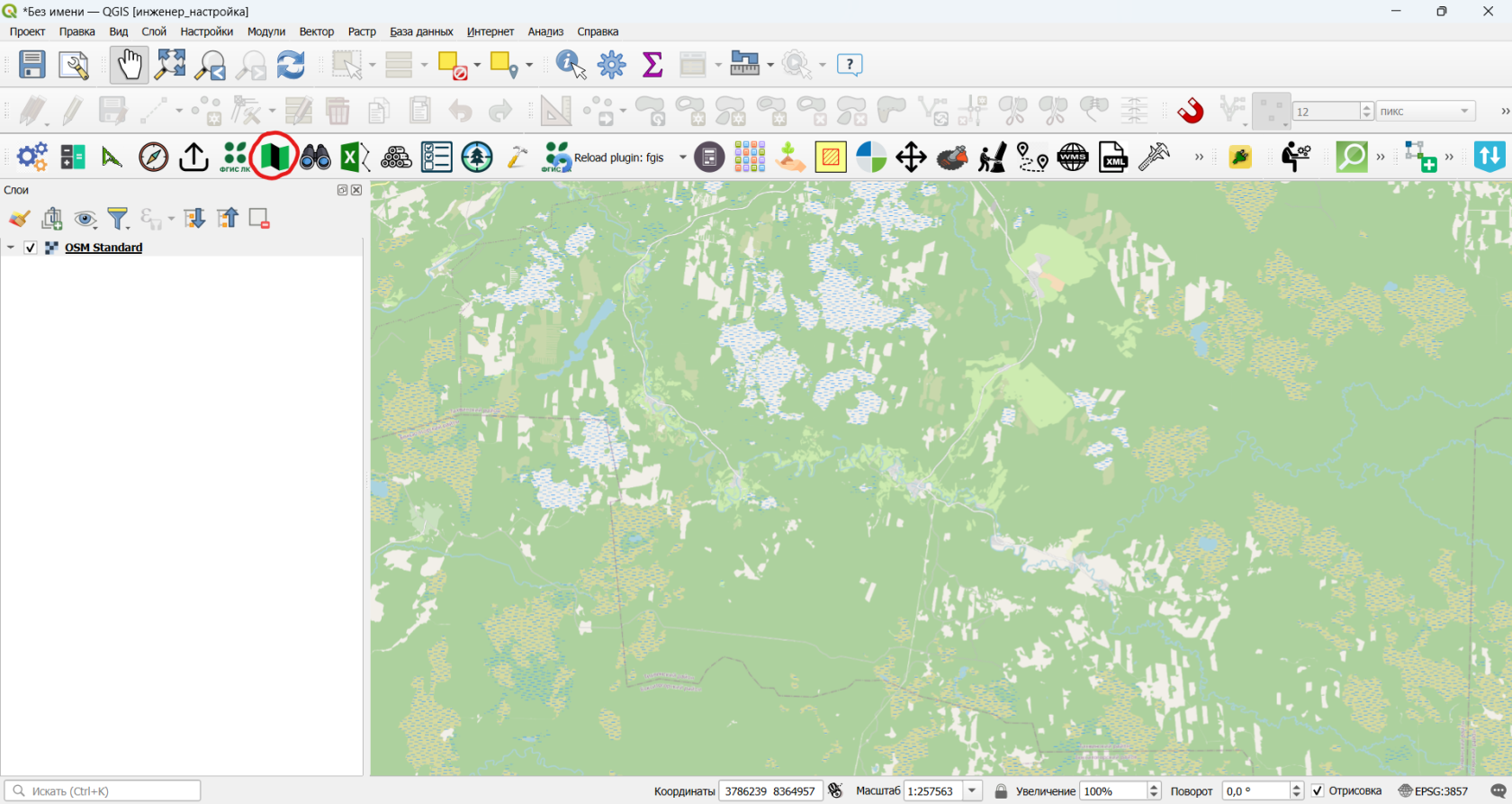Click the binoculars plugin icon
The height and width of the screenshot is (804, 1512).
click(315, 157)
